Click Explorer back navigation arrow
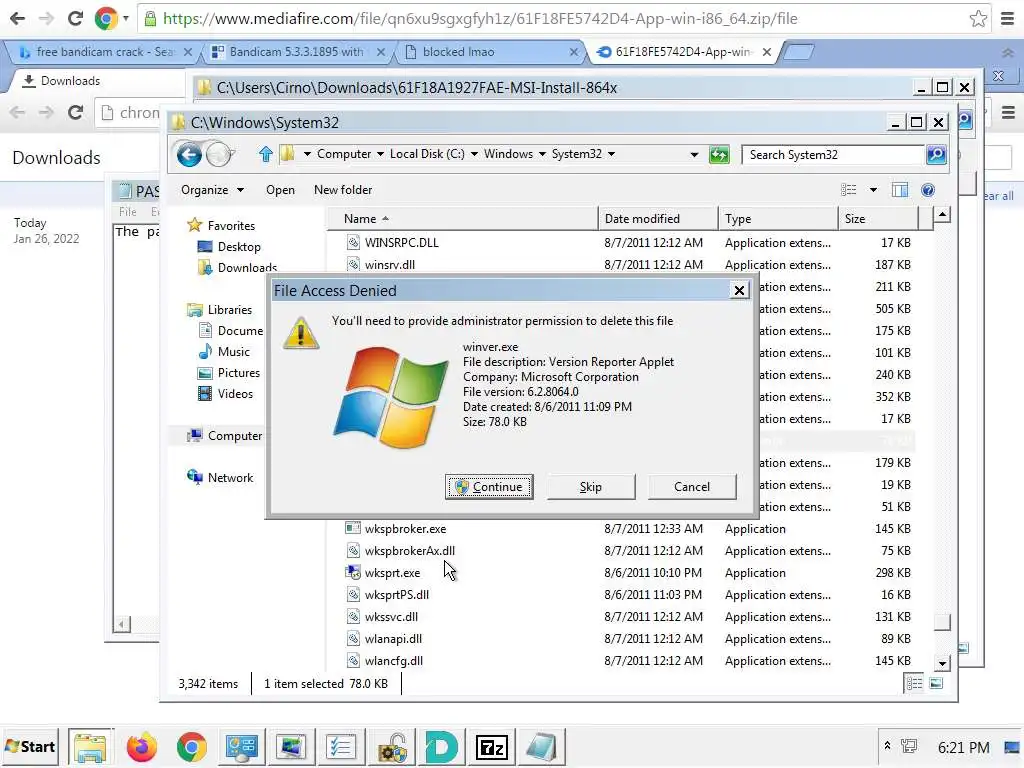The image size is (1024, 768). click(189, 155)
